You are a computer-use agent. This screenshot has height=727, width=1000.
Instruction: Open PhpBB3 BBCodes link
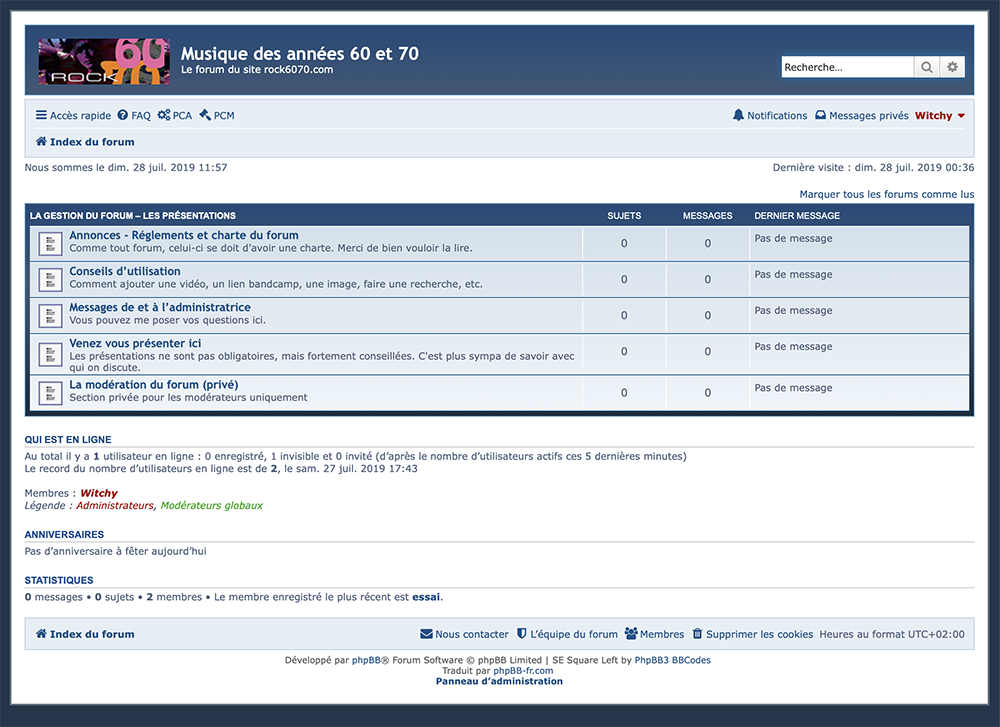pyautogui.click(x=672, y=660)
